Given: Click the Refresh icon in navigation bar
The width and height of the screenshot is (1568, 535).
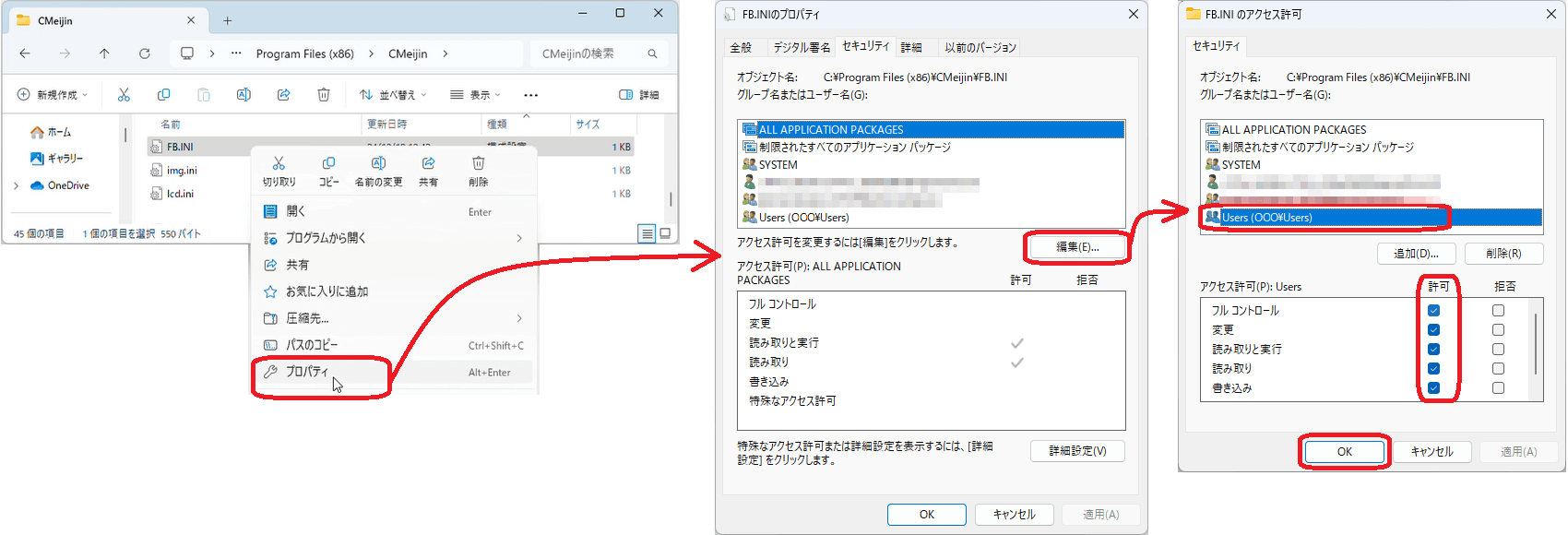Looking at the screenshot, I should click(145, 53).
